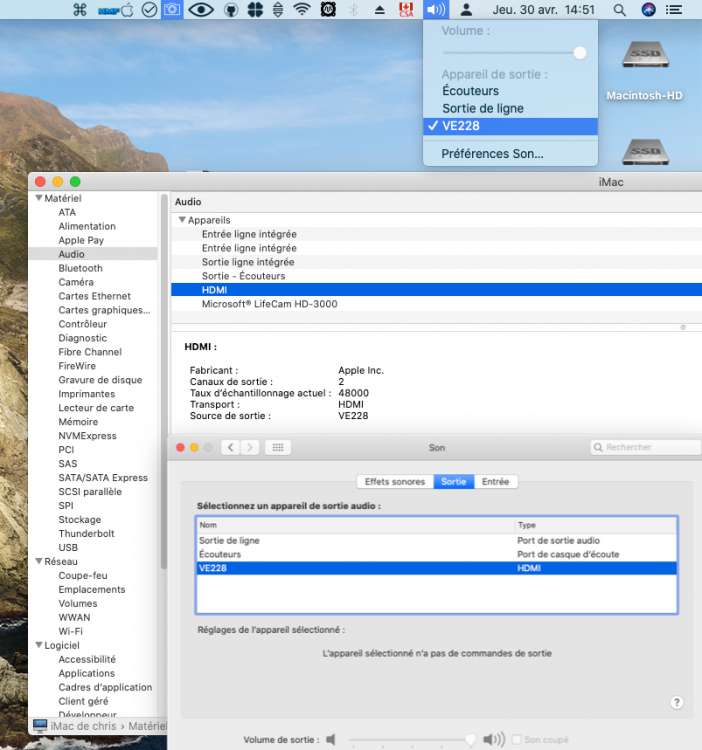Click Matériel in the path bar
The image size is (702, 750).
click(x=147, y=726)
